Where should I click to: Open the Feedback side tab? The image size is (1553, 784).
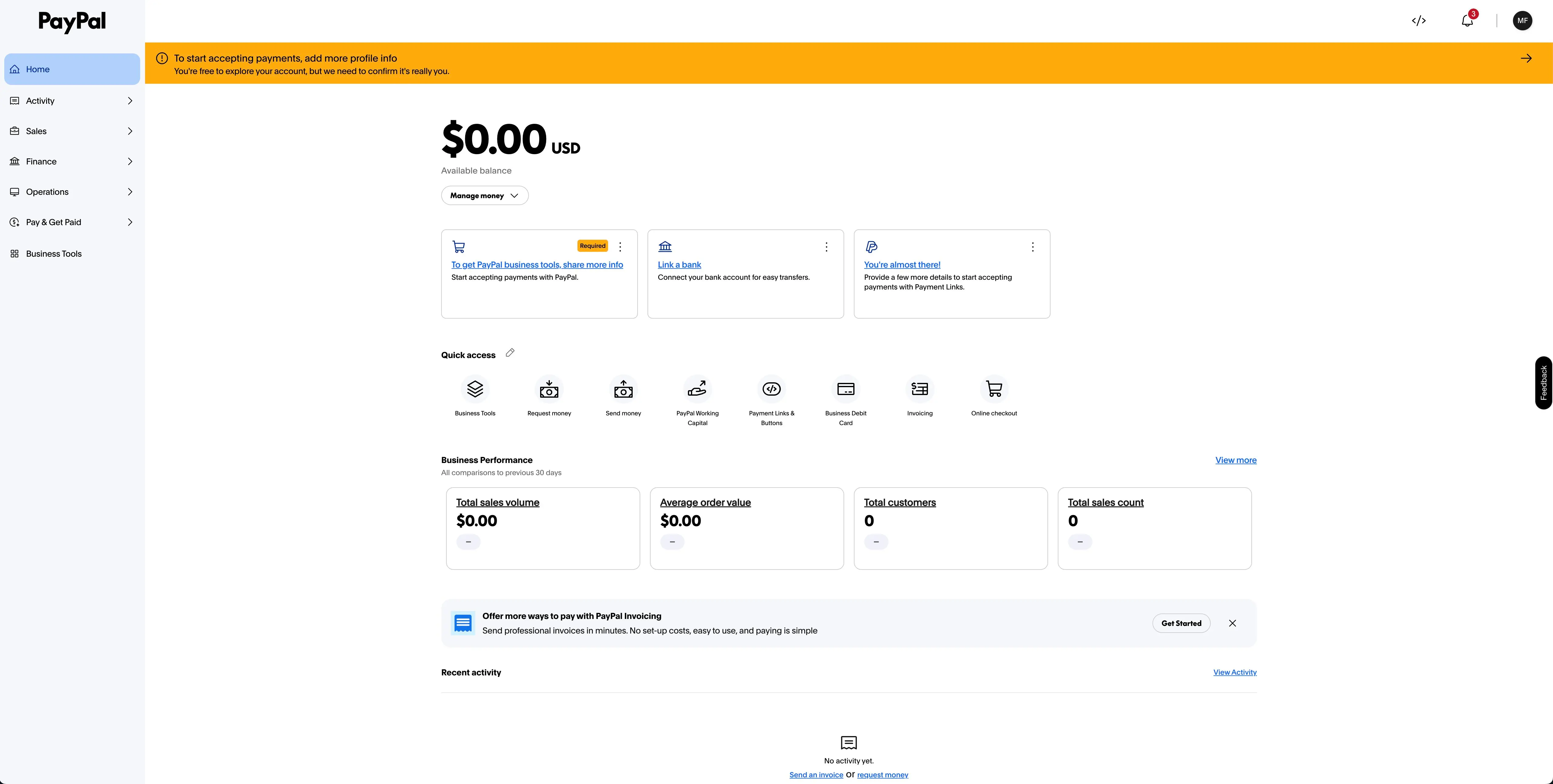[x=1543, y=383]
